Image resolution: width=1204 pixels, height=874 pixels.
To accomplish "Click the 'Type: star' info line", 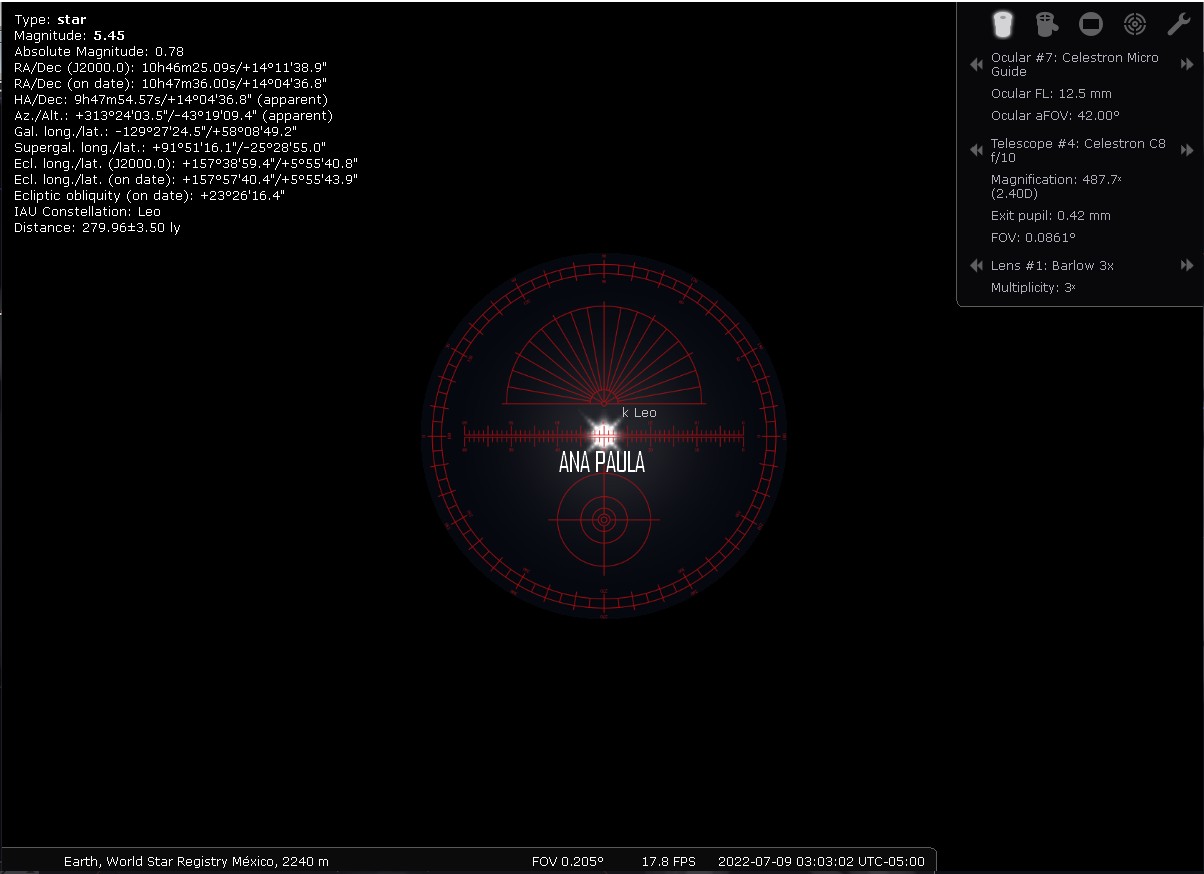I will [50, 20].
